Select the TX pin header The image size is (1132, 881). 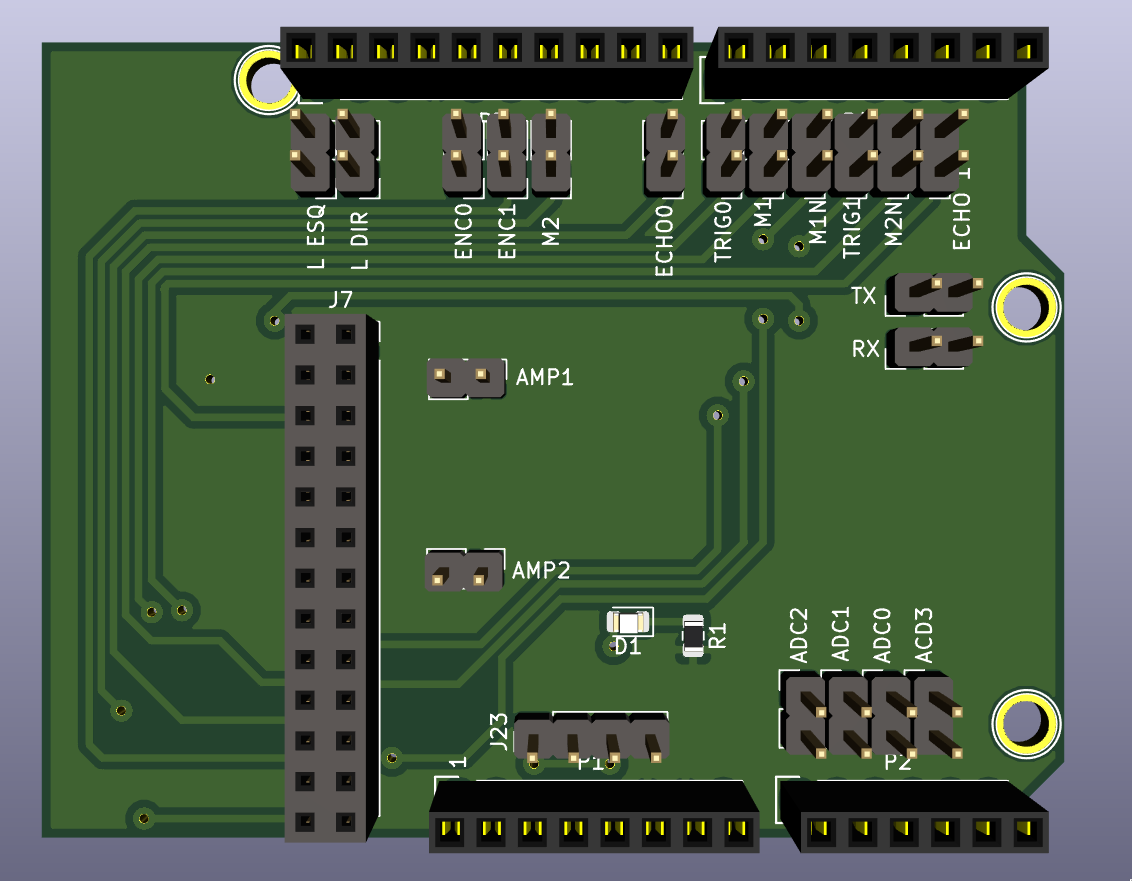934,294
